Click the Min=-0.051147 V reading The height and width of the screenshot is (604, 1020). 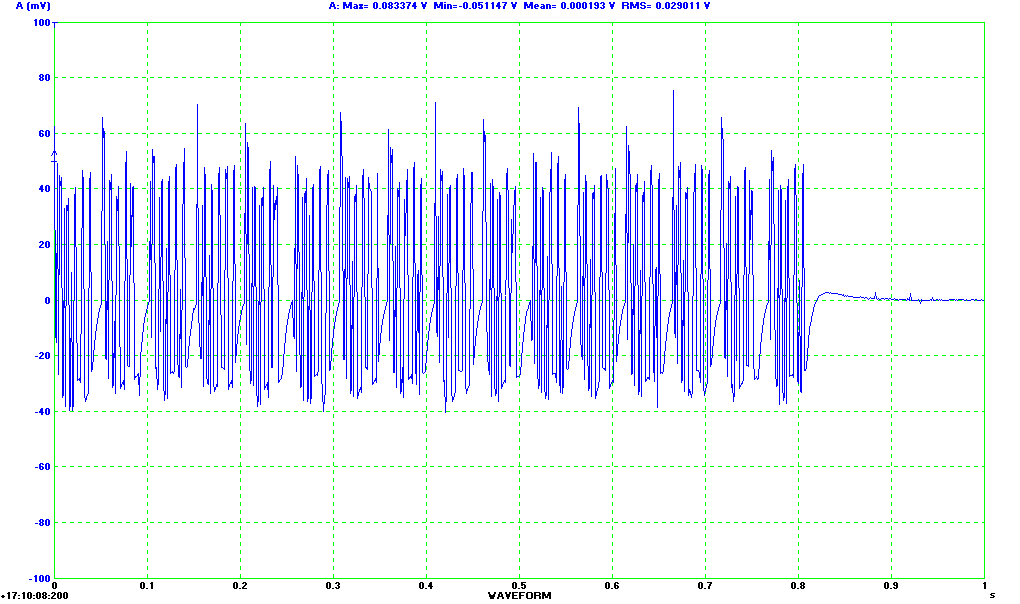[476, 6]
